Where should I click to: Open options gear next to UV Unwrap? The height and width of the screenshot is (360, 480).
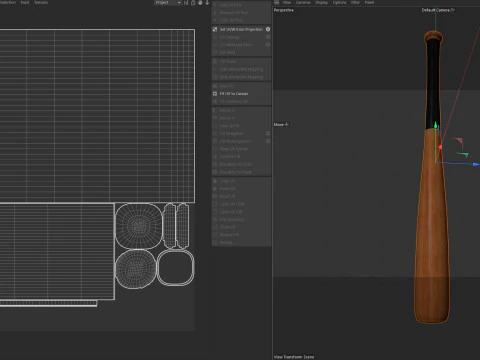click(x=268, y=37)
